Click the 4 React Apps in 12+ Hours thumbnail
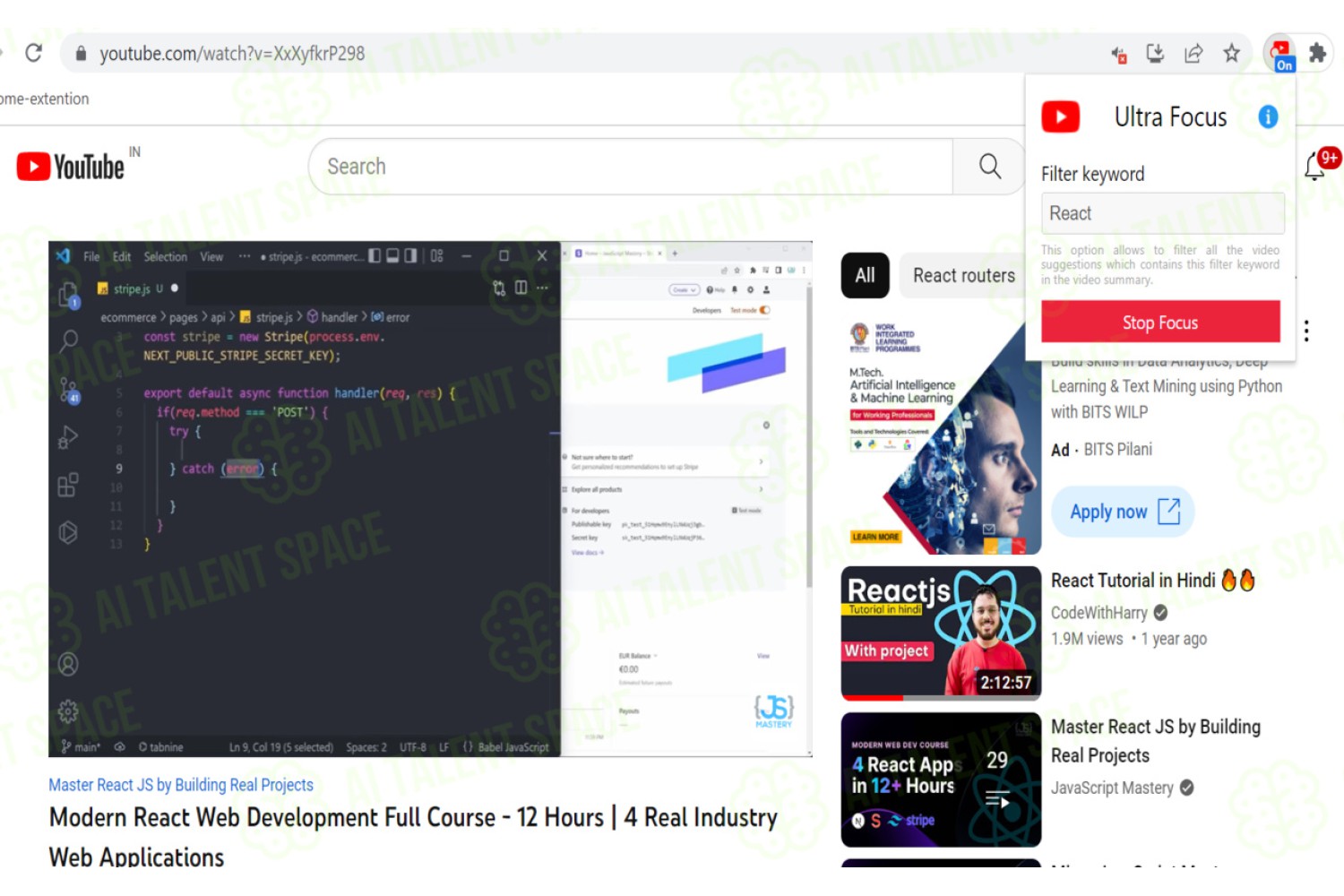Viewport: 1344px width, 896px height. (941, 780)
